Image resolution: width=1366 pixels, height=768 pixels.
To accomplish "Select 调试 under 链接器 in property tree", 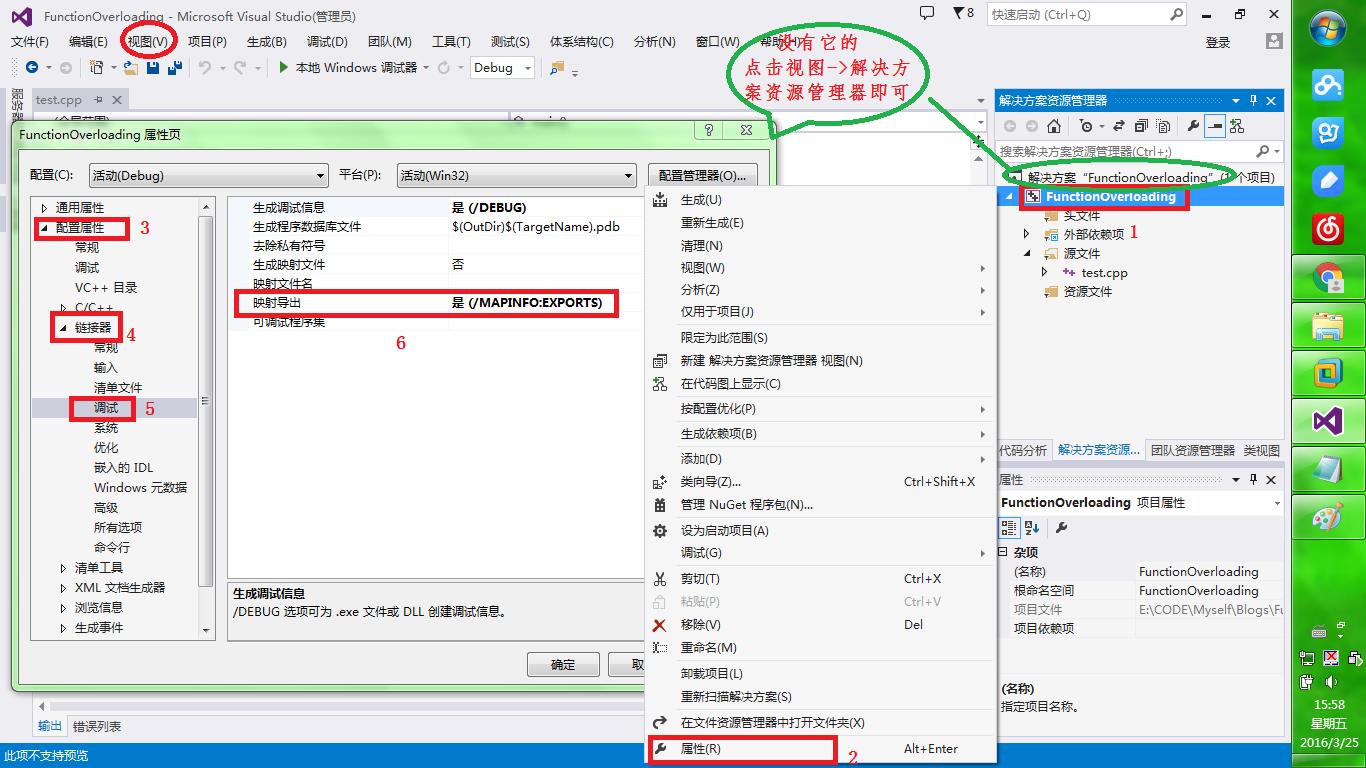I will [106, 407].
